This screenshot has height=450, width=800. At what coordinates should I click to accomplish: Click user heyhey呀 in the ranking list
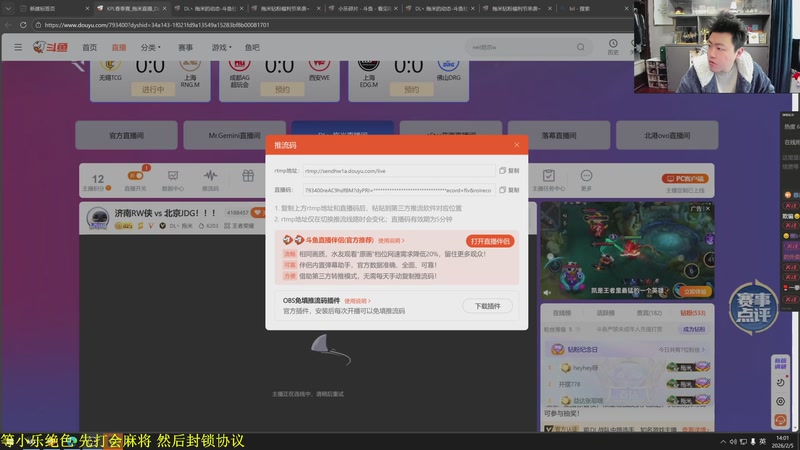[x=585, y=367]
